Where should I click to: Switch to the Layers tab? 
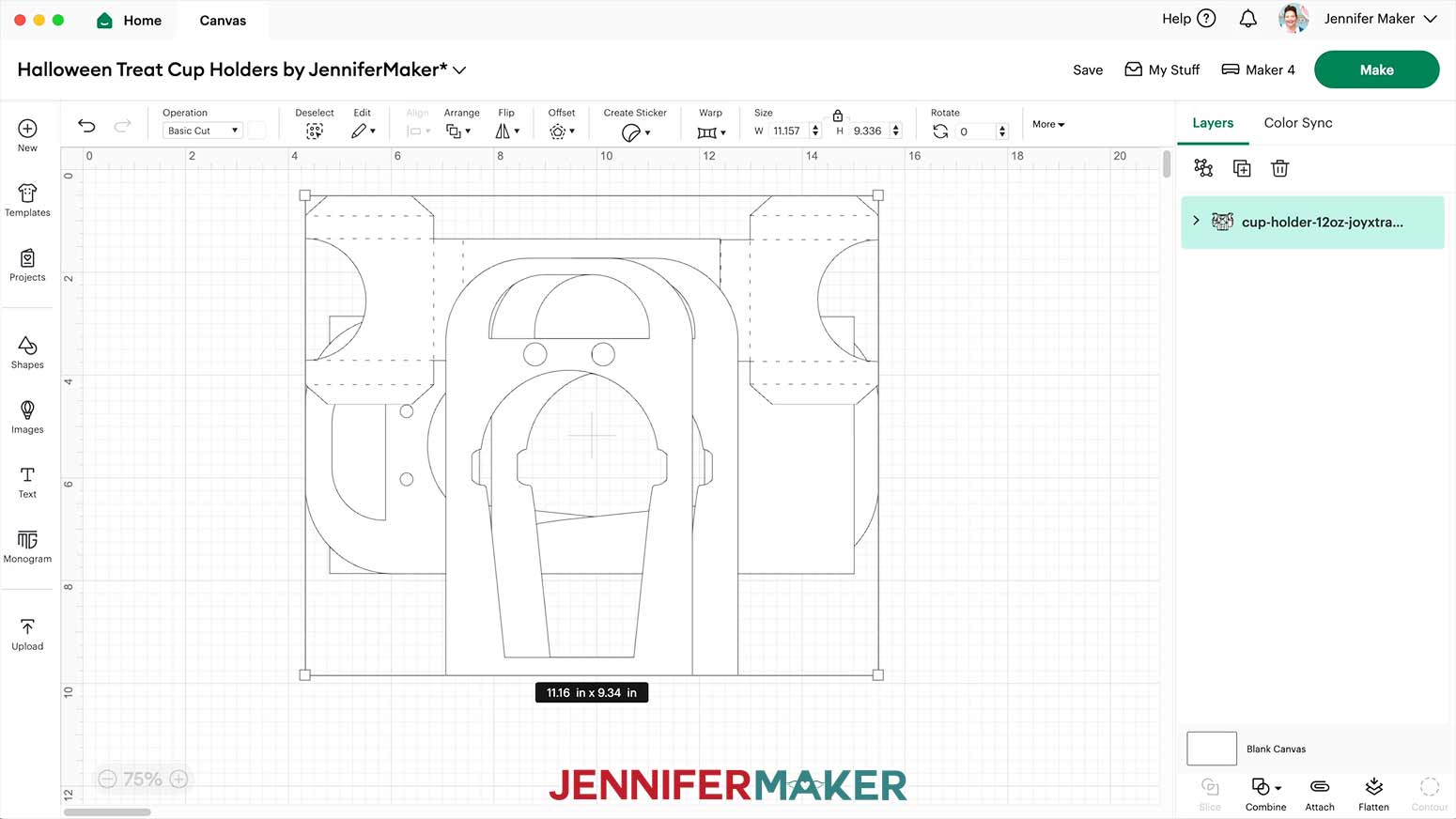tap(1213, 123)
